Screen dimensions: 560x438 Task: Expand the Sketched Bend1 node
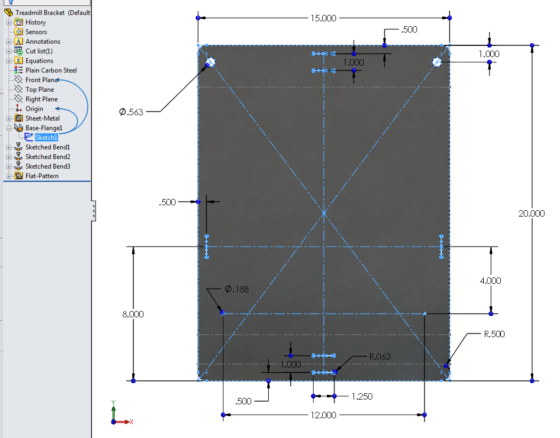click(x=9, y=147)
